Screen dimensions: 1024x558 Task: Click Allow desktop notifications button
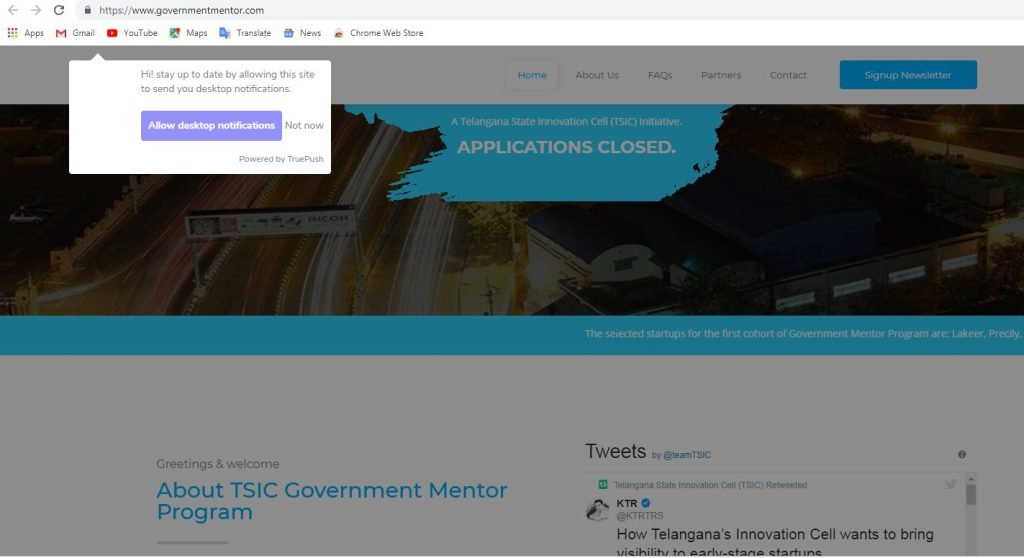pos(211,125)
